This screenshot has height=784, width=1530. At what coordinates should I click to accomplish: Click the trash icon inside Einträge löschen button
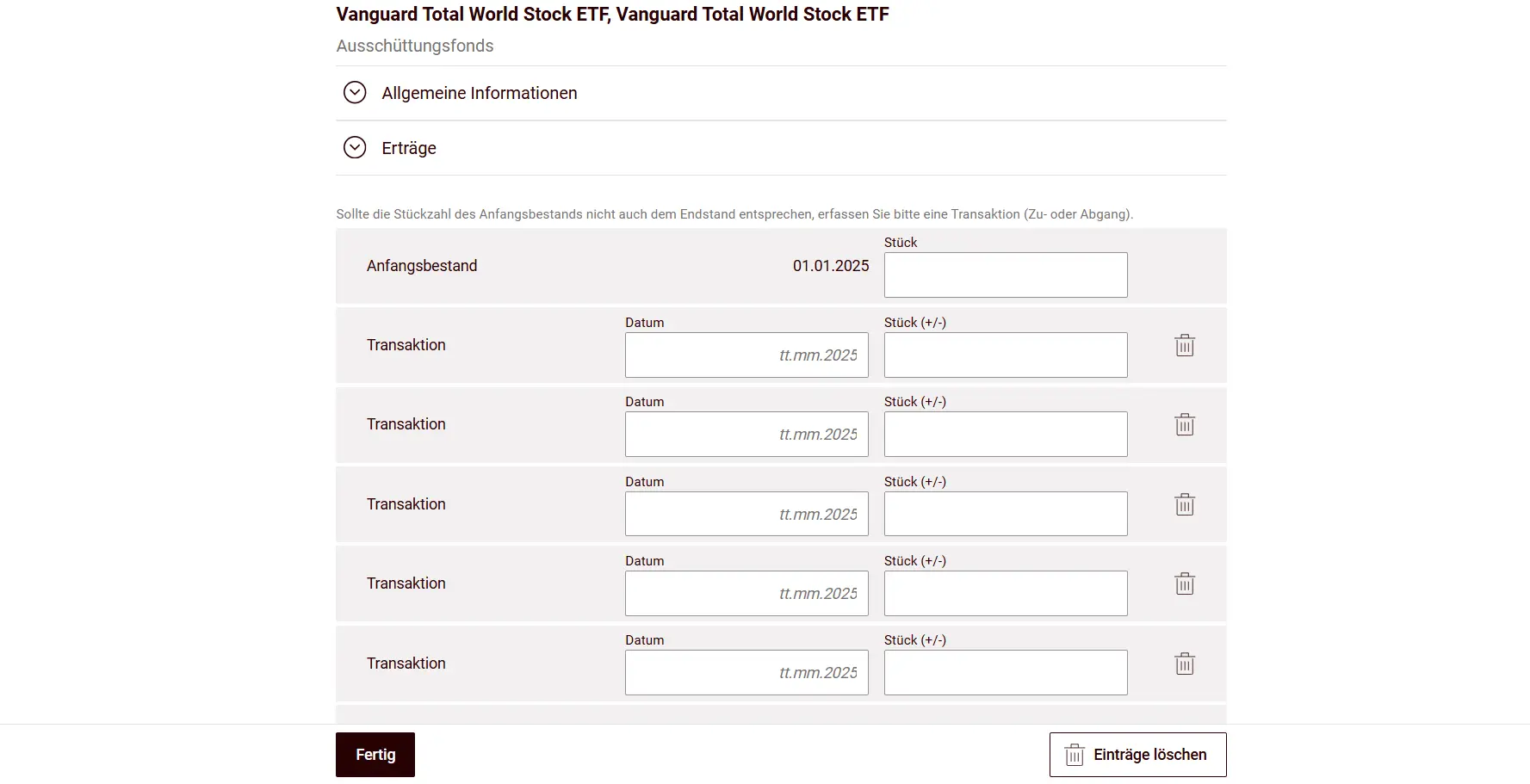1074,754
